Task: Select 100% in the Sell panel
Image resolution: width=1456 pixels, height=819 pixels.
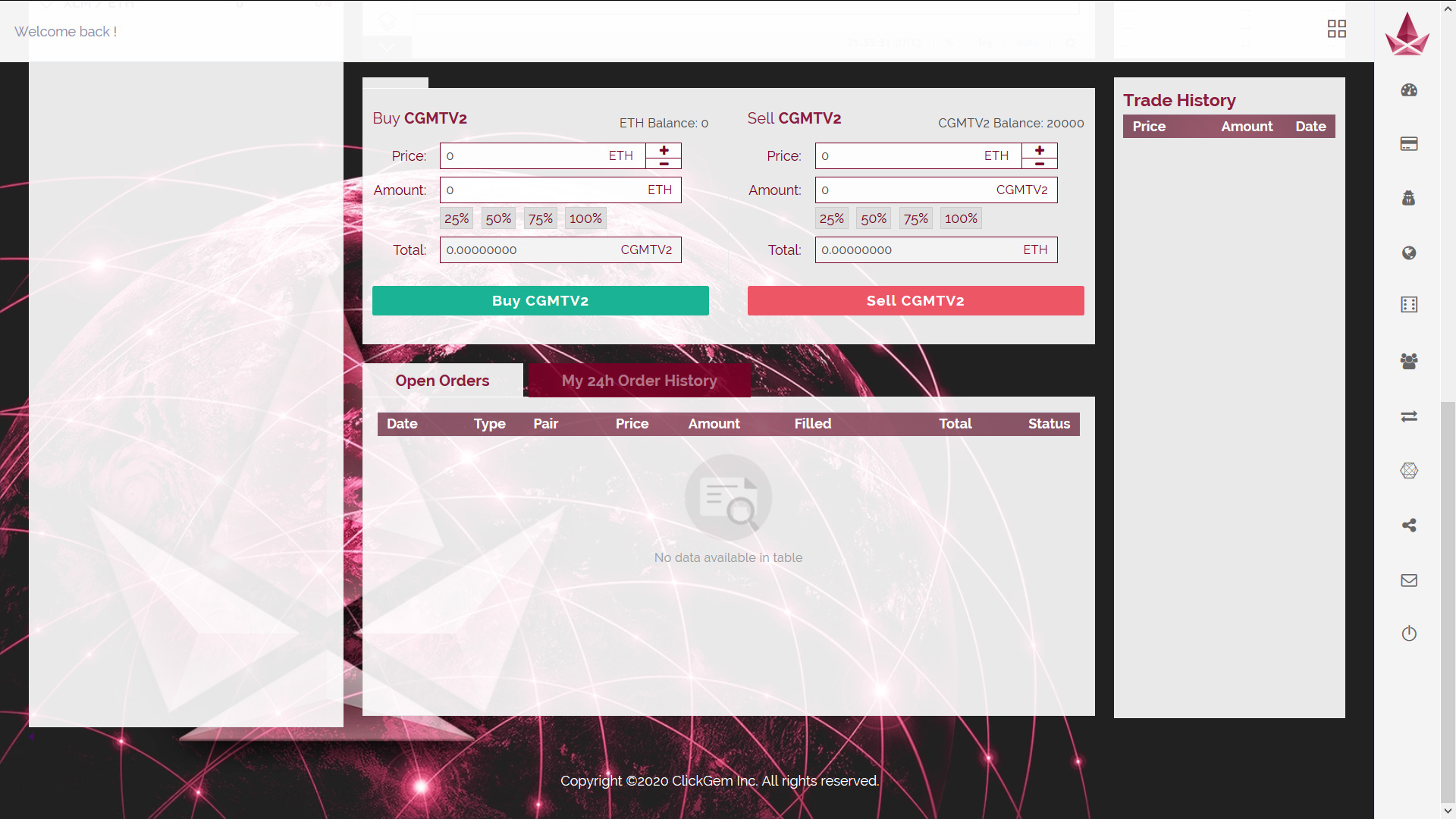Action: [961, 218]
